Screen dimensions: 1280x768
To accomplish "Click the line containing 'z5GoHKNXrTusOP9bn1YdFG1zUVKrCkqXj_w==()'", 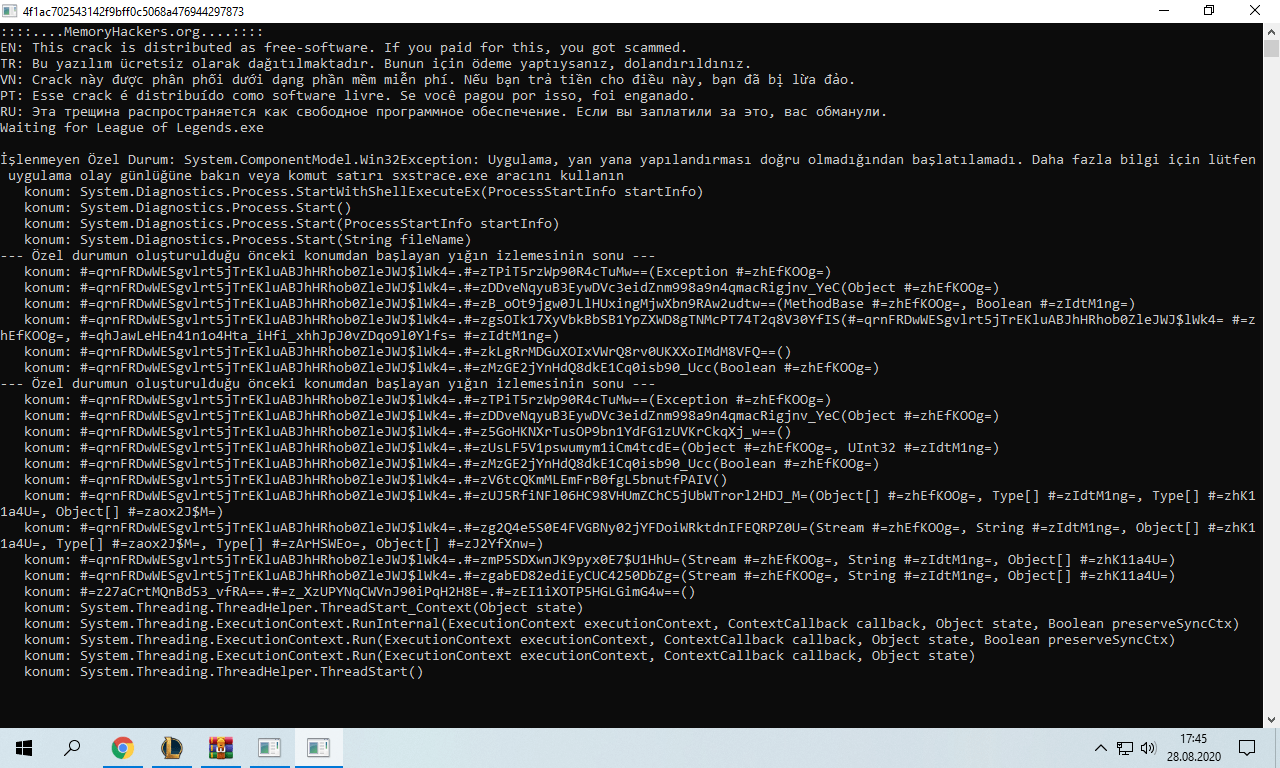I will 408,432.
